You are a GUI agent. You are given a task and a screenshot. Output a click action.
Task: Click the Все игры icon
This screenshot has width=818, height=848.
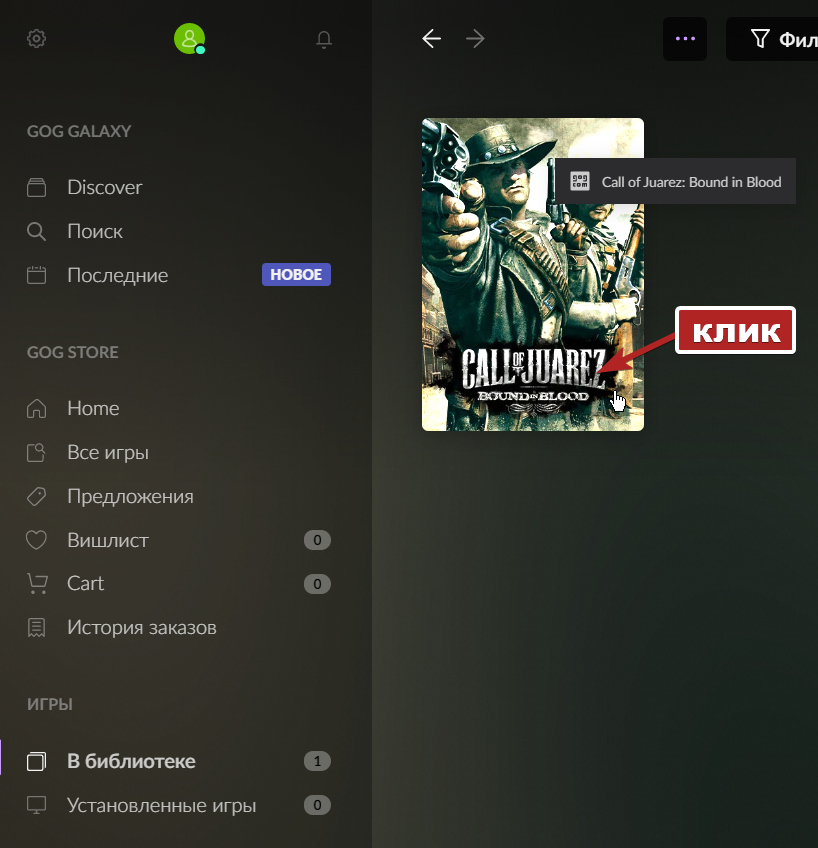(x=36, y=452)
